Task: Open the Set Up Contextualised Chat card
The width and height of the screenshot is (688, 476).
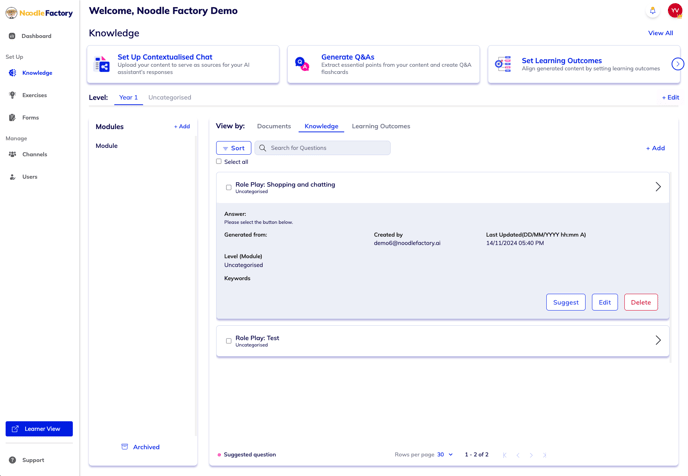Action: tap(183, 64)
